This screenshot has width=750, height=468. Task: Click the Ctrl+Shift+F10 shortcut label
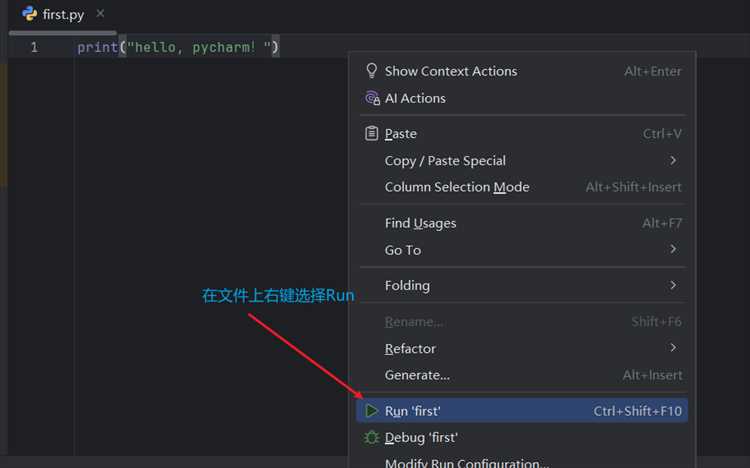638,411
